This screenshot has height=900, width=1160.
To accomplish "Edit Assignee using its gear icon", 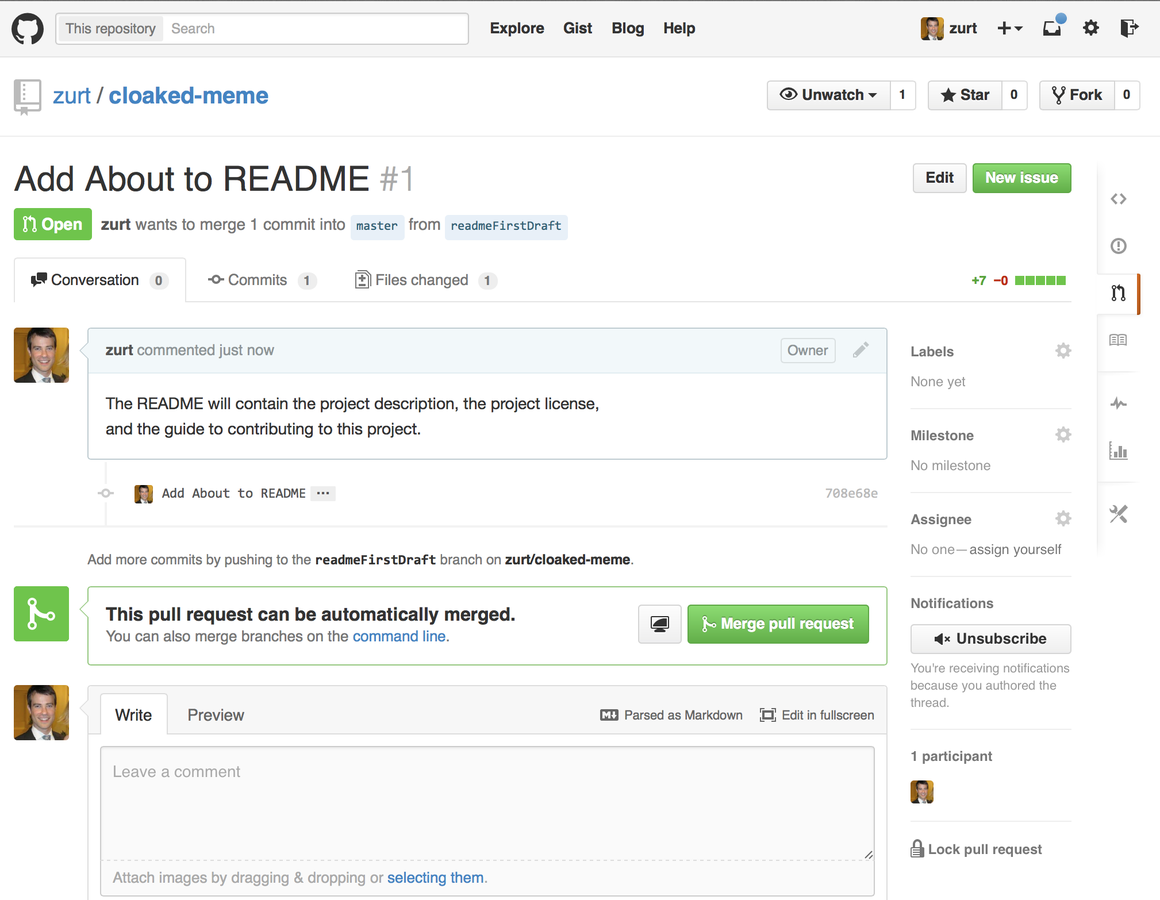I will click(1063, 518).
